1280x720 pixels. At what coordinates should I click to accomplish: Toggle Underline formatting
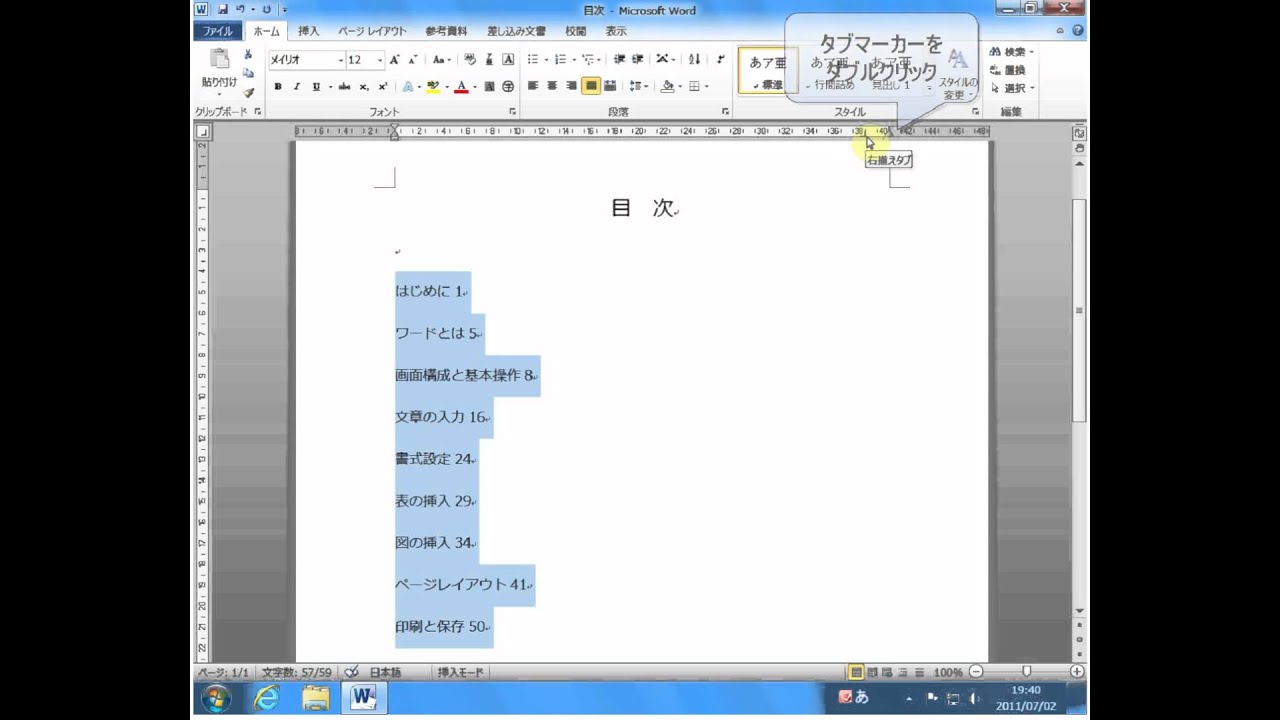tap(316, 86)
